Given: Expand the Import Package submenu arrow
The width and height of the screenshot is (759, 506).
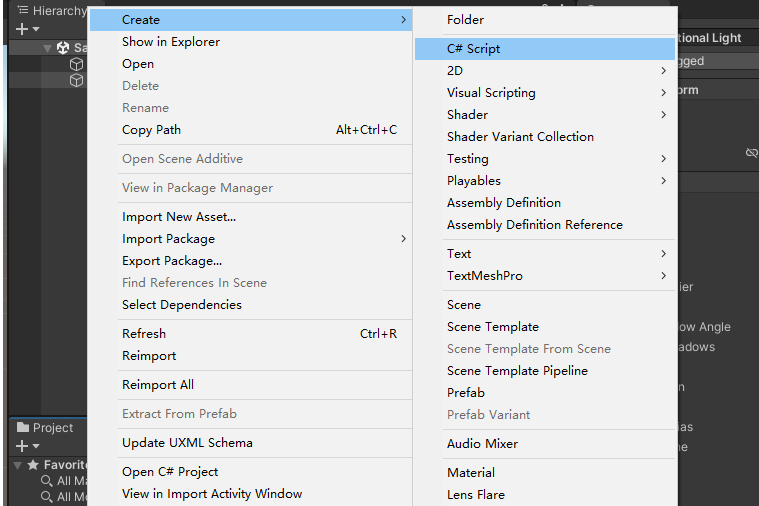Looking at the screenshot, I should (x=403, y=239).
